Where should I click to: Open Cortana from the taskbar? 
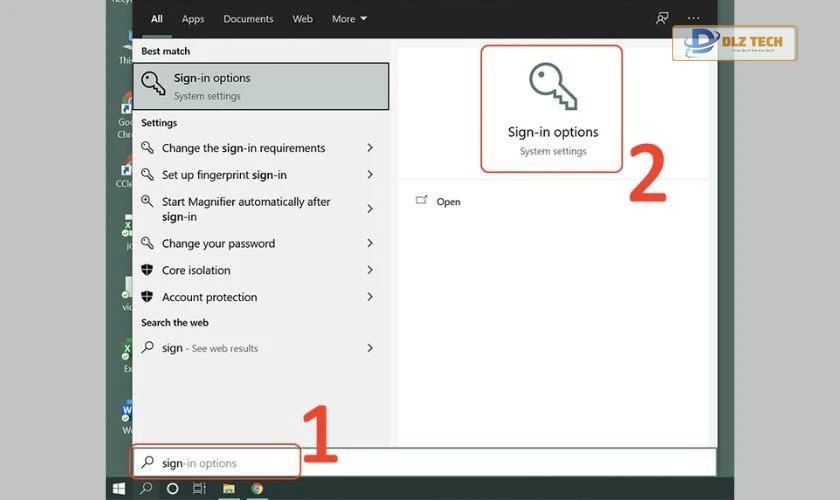pos(172,489)
